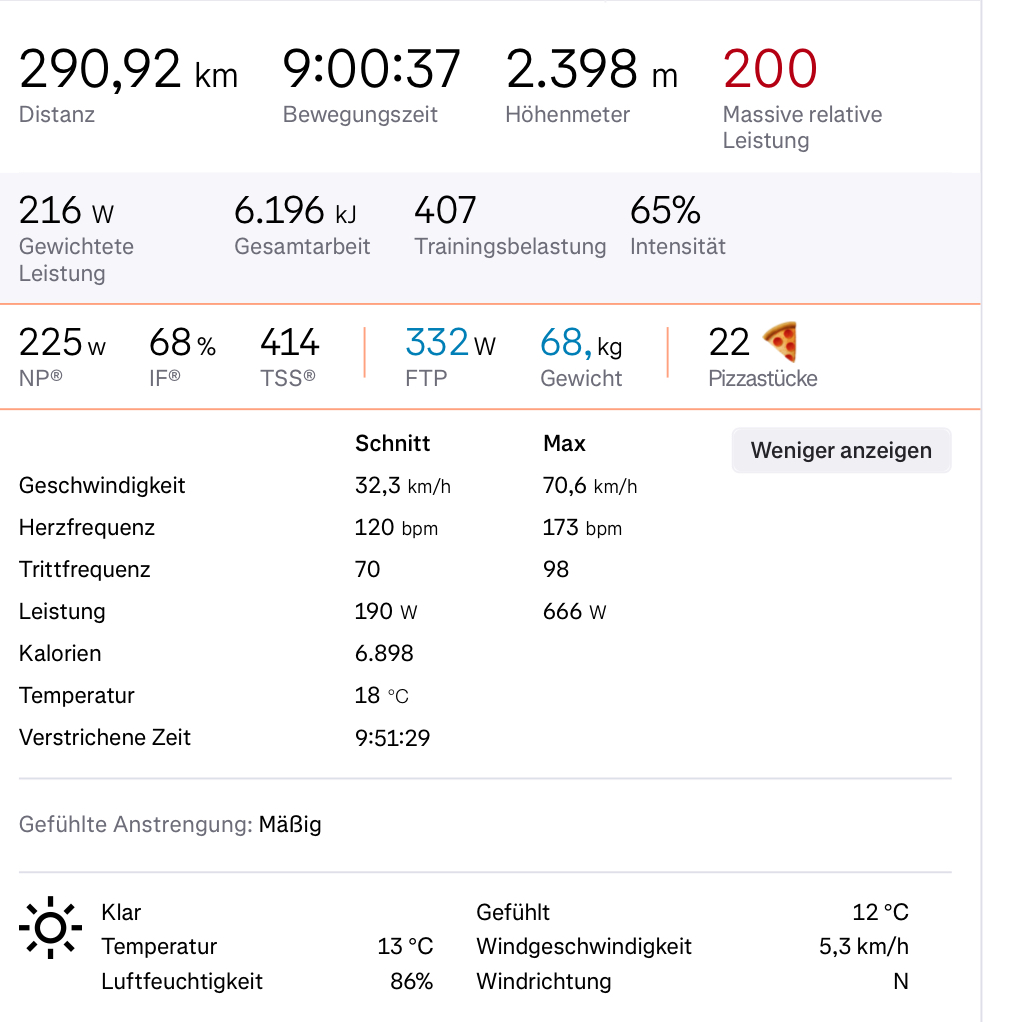Click the 225 W NP value
Viewport: 1013px width, 1022px height.
62,343
